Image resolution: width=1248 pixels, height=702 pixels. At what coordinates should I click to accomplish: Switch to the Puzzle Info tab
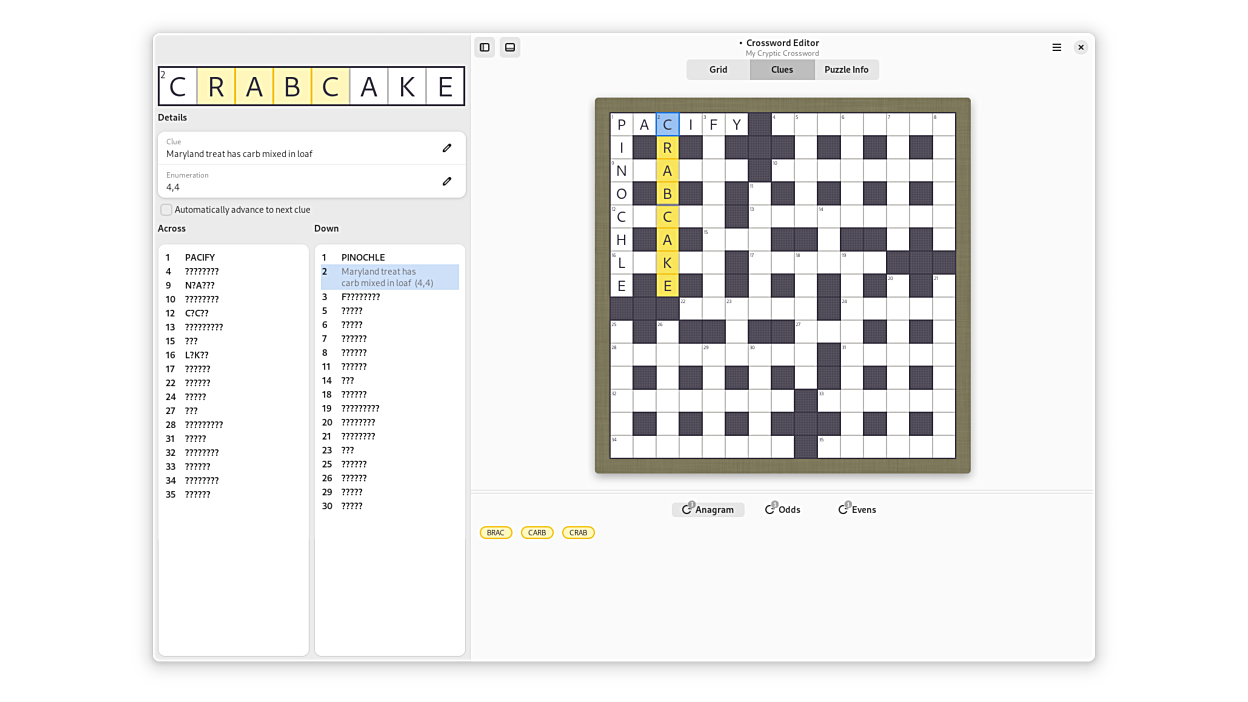click(x=846, y=70)
